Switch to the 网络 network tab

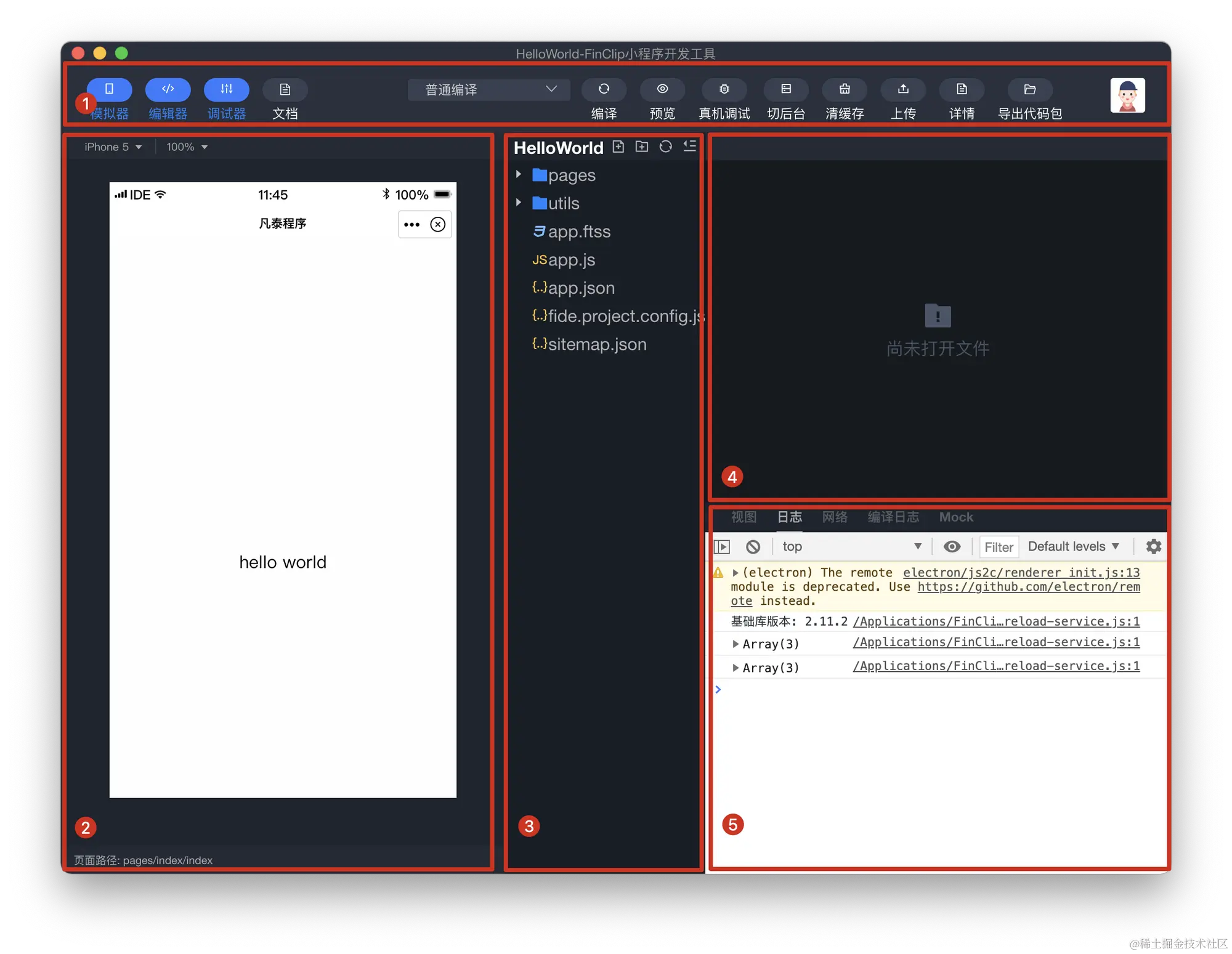tap(835, 517)
